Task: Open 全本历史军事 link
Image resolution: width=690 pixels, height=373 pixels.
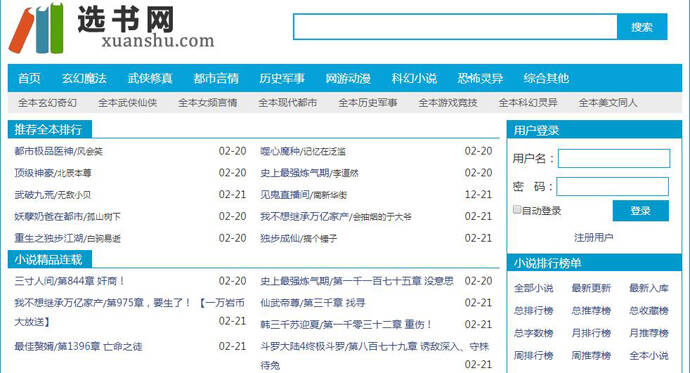Action: [367, 103]
